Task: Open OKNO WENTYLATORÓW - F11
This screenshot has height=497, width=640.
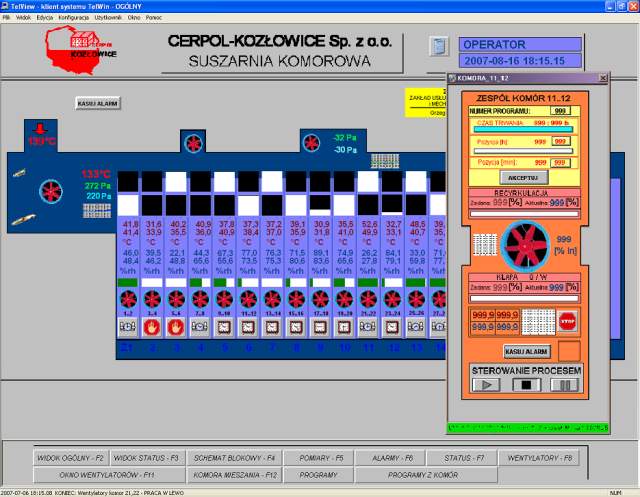Action: coord(107,475)
